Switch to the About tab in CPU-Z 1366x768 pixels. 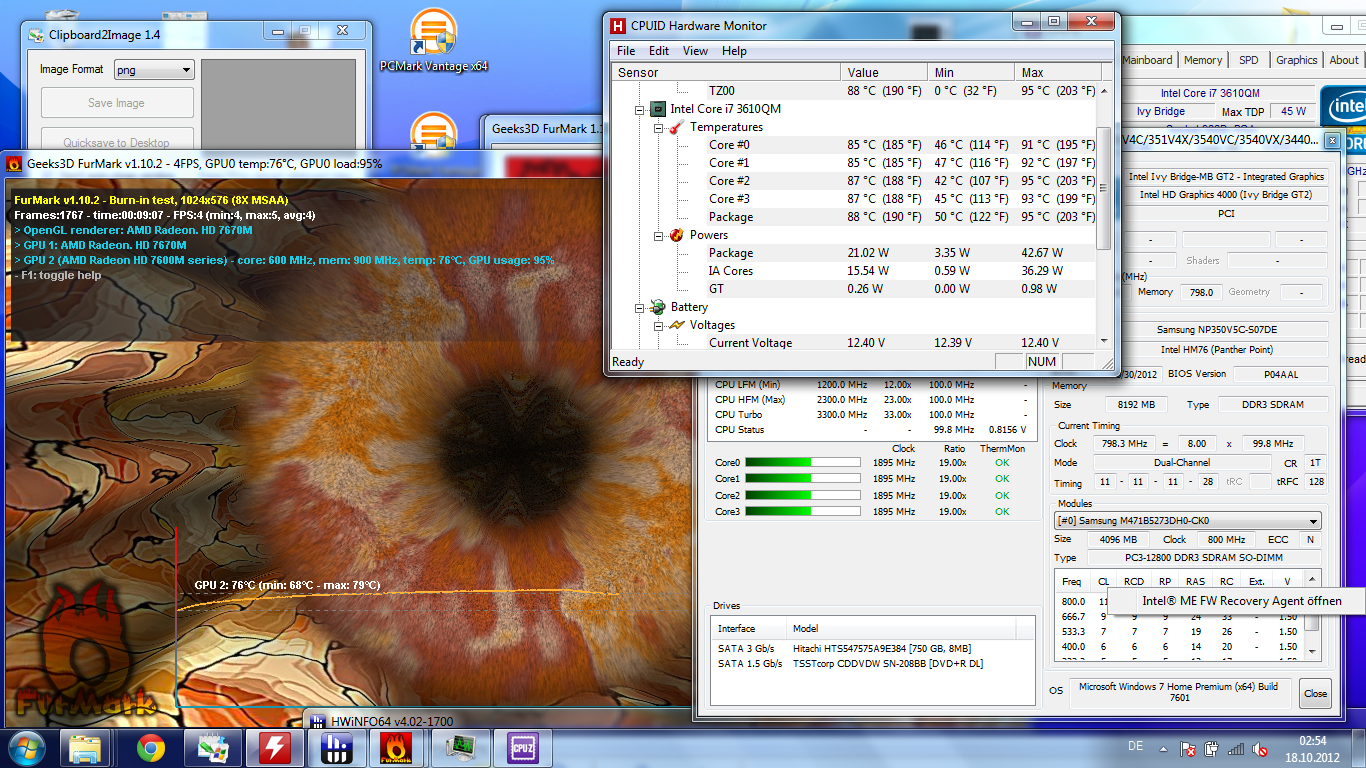1344,60
